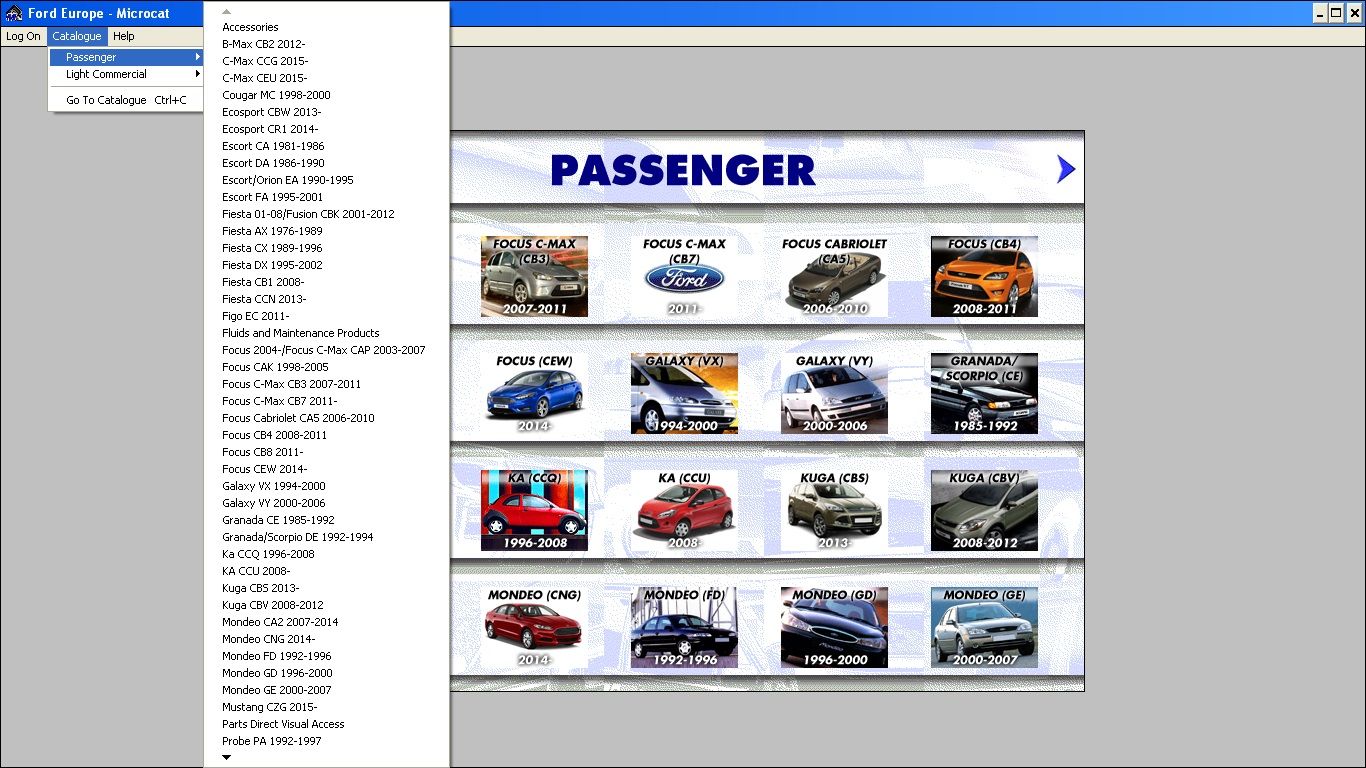Choose the Galaxy (VX) 1994-2000 thumbnail
1366x768 pixels.
coord(684,393)
